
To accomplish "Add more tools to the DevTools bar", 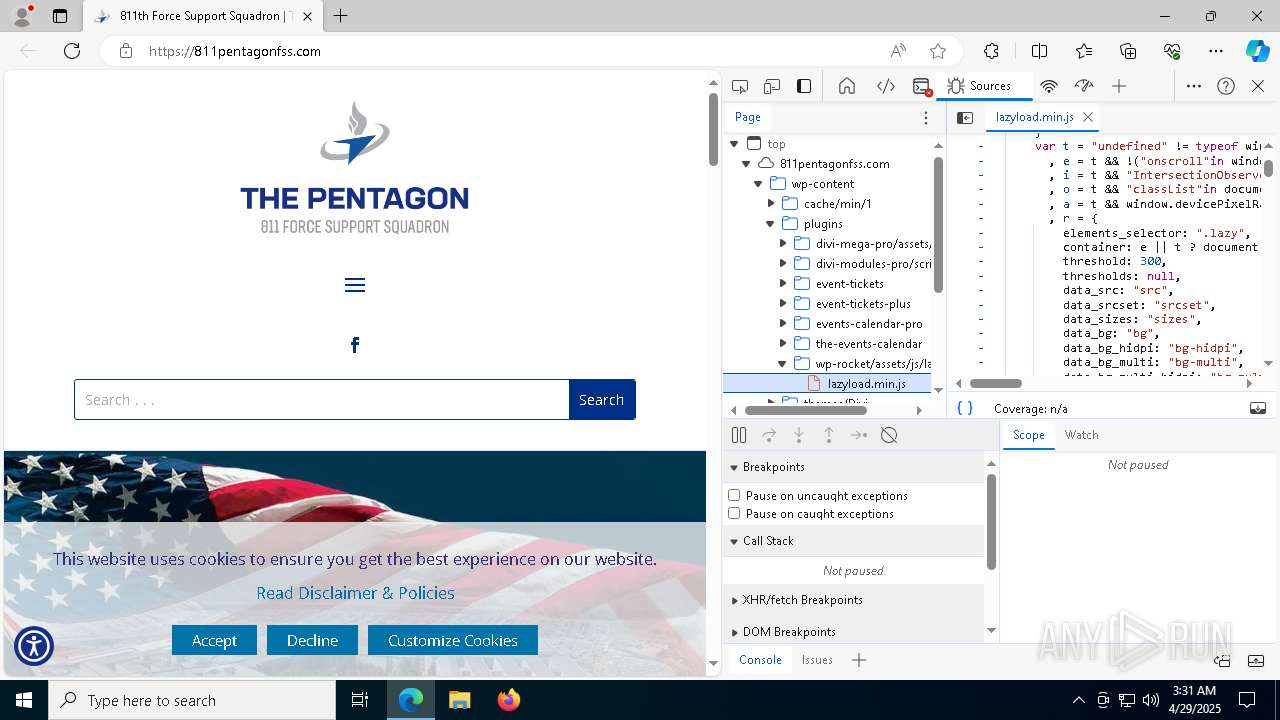I will 1119,86.
